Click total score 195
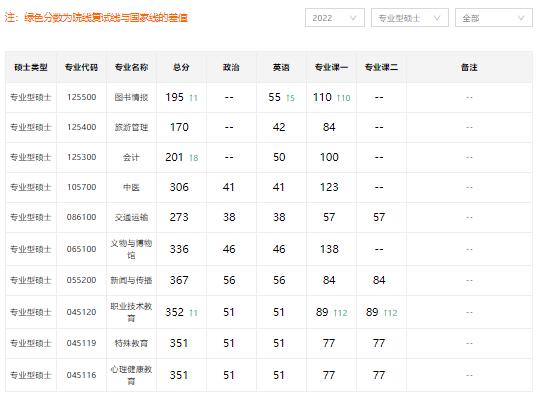The width and height of the screenshot is (538, 398). pyautogui.click(x=175, y=97)
